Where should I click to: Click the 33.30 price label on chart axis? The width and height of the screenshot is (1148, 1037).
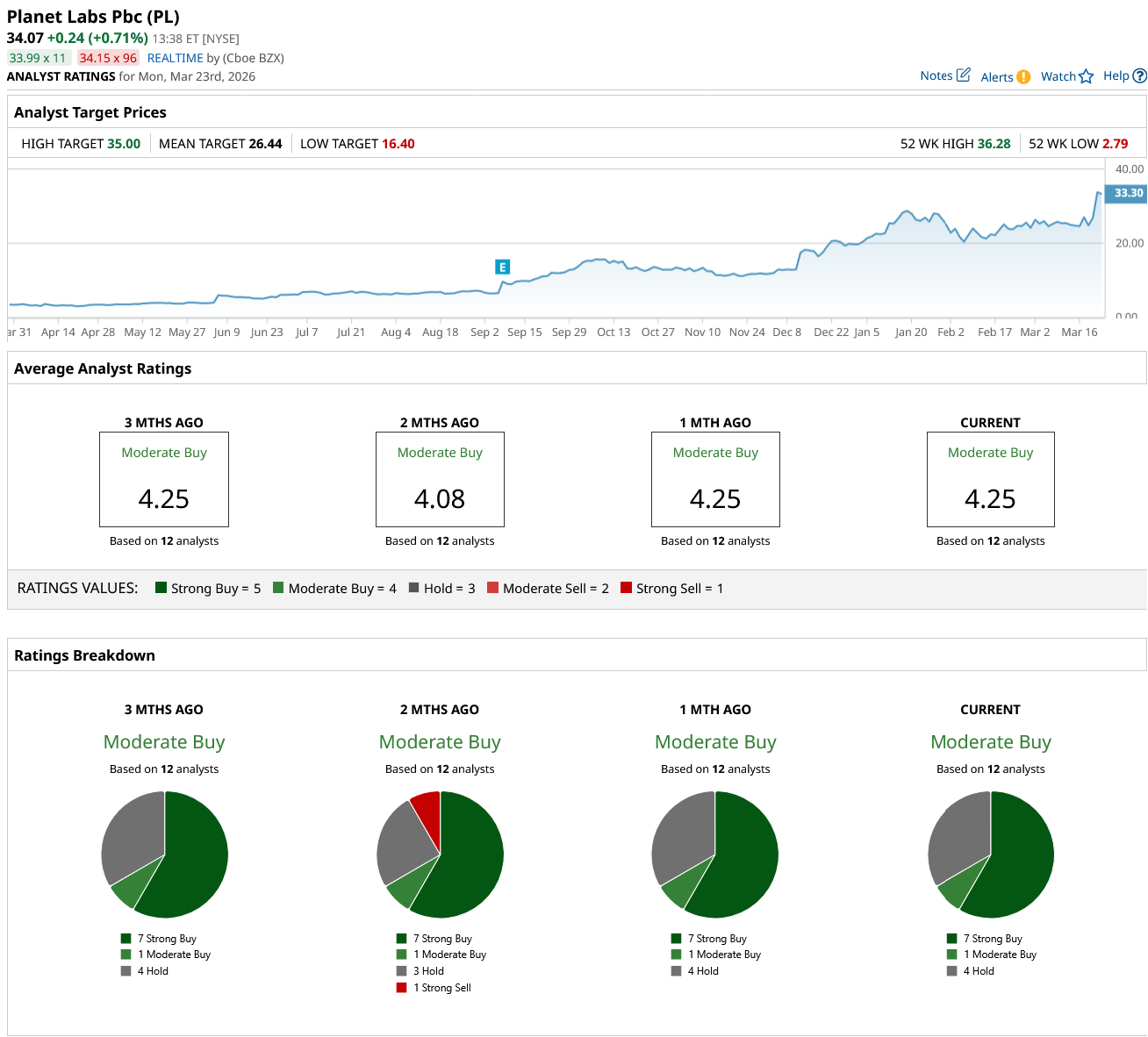(x=1128, y=193)
